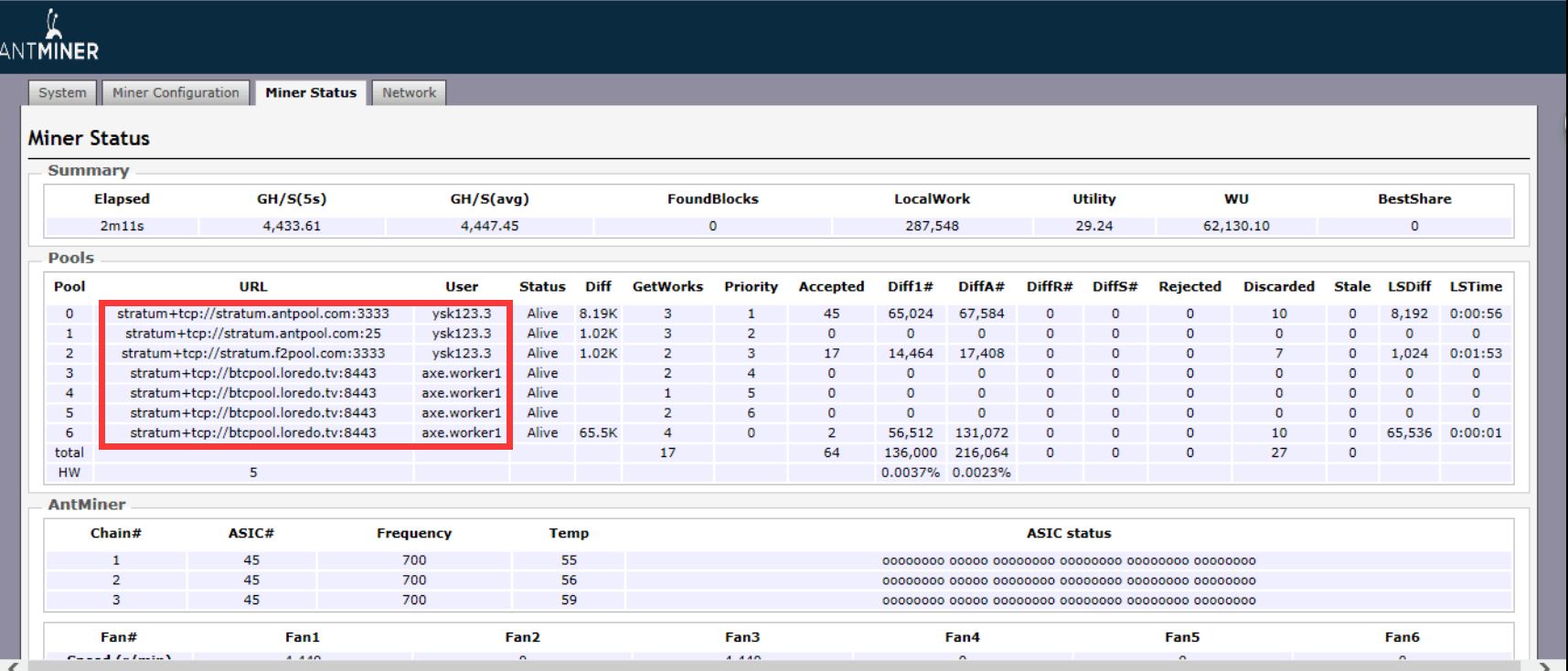Click the Temp value 59 for chain 3

[x=569, y=601]
